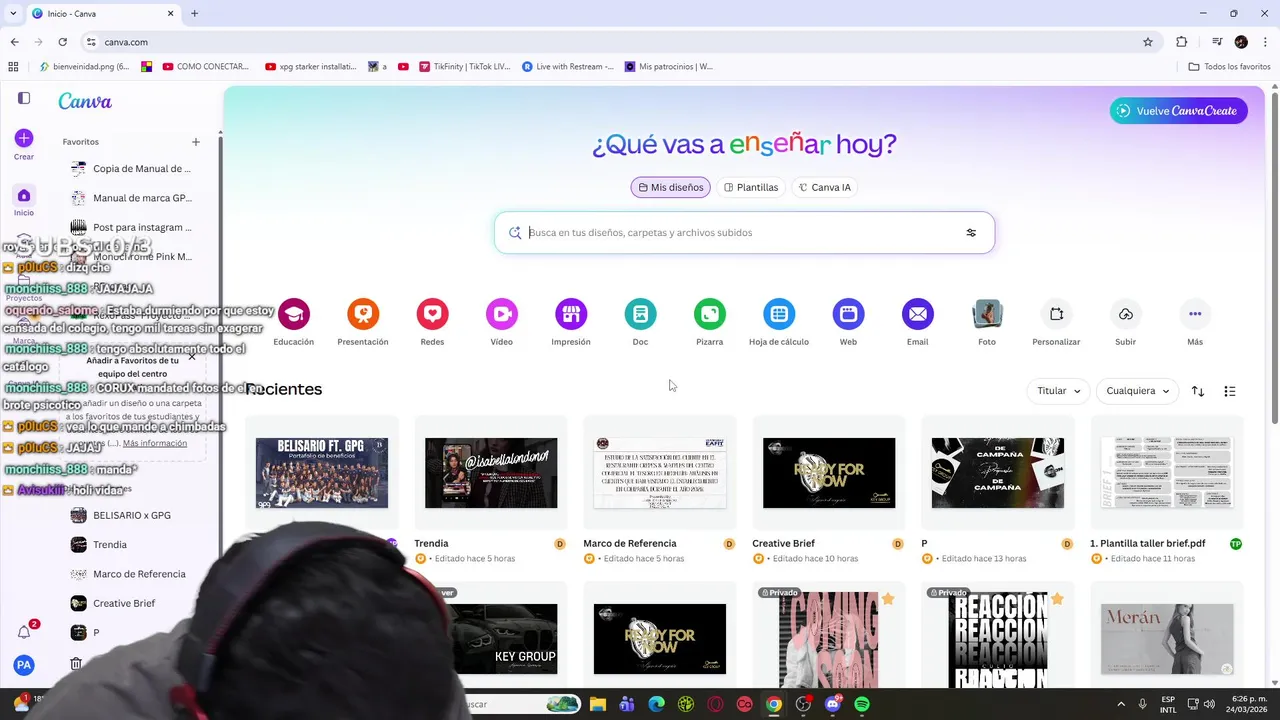Select the Video category icon
This screenshot has height=720, width=1280.
coord(502,314)
